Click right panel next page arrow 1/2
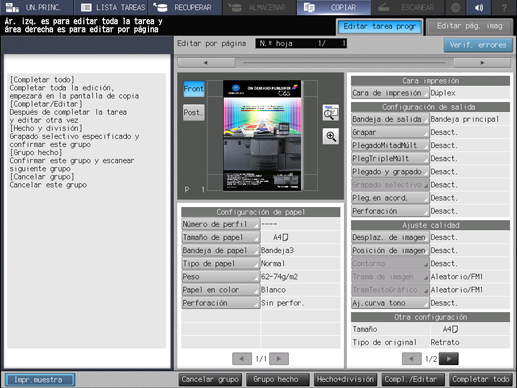 pos(449,359)
